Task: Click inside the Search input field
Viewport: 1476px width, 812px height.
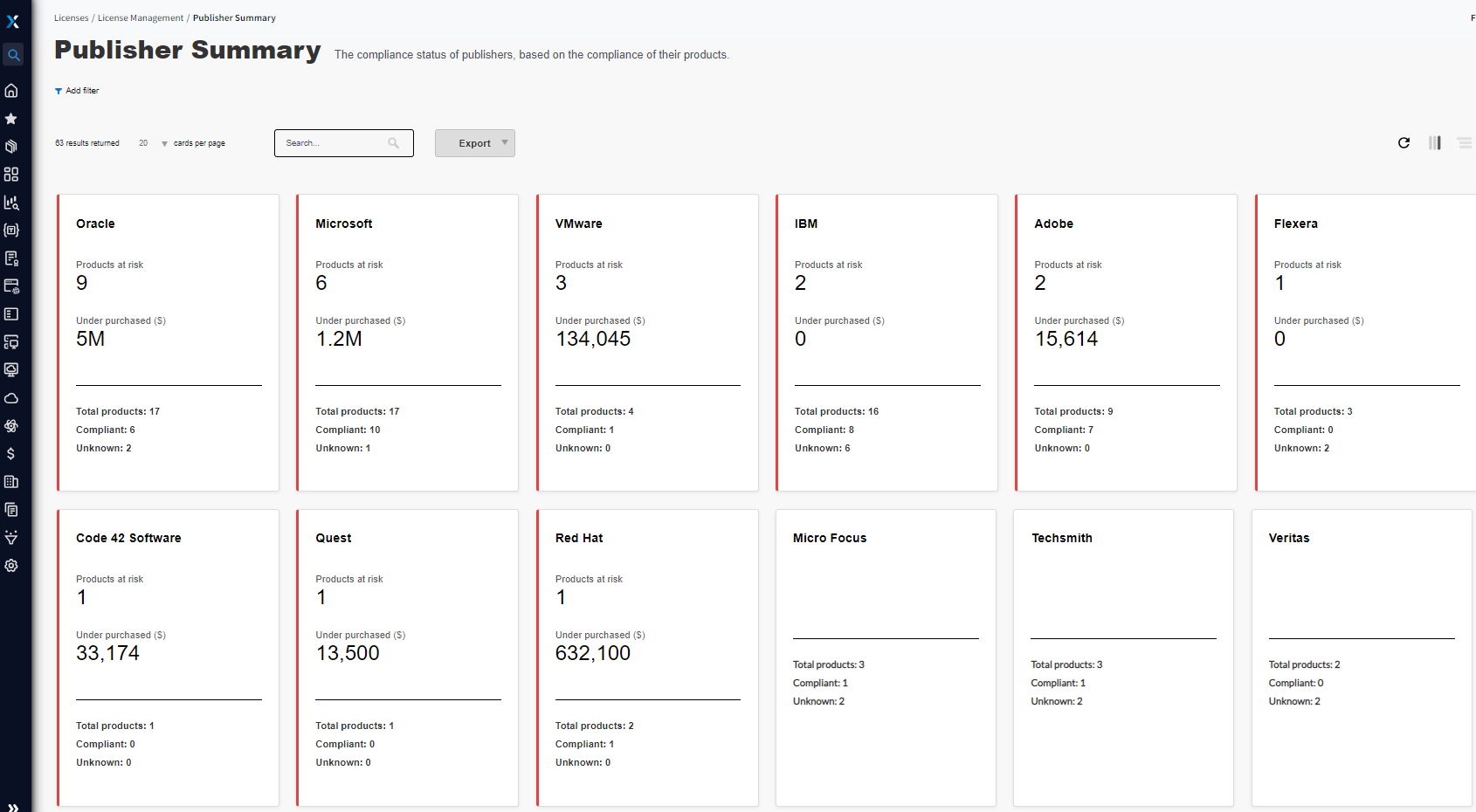Action: tap(336, 142)
